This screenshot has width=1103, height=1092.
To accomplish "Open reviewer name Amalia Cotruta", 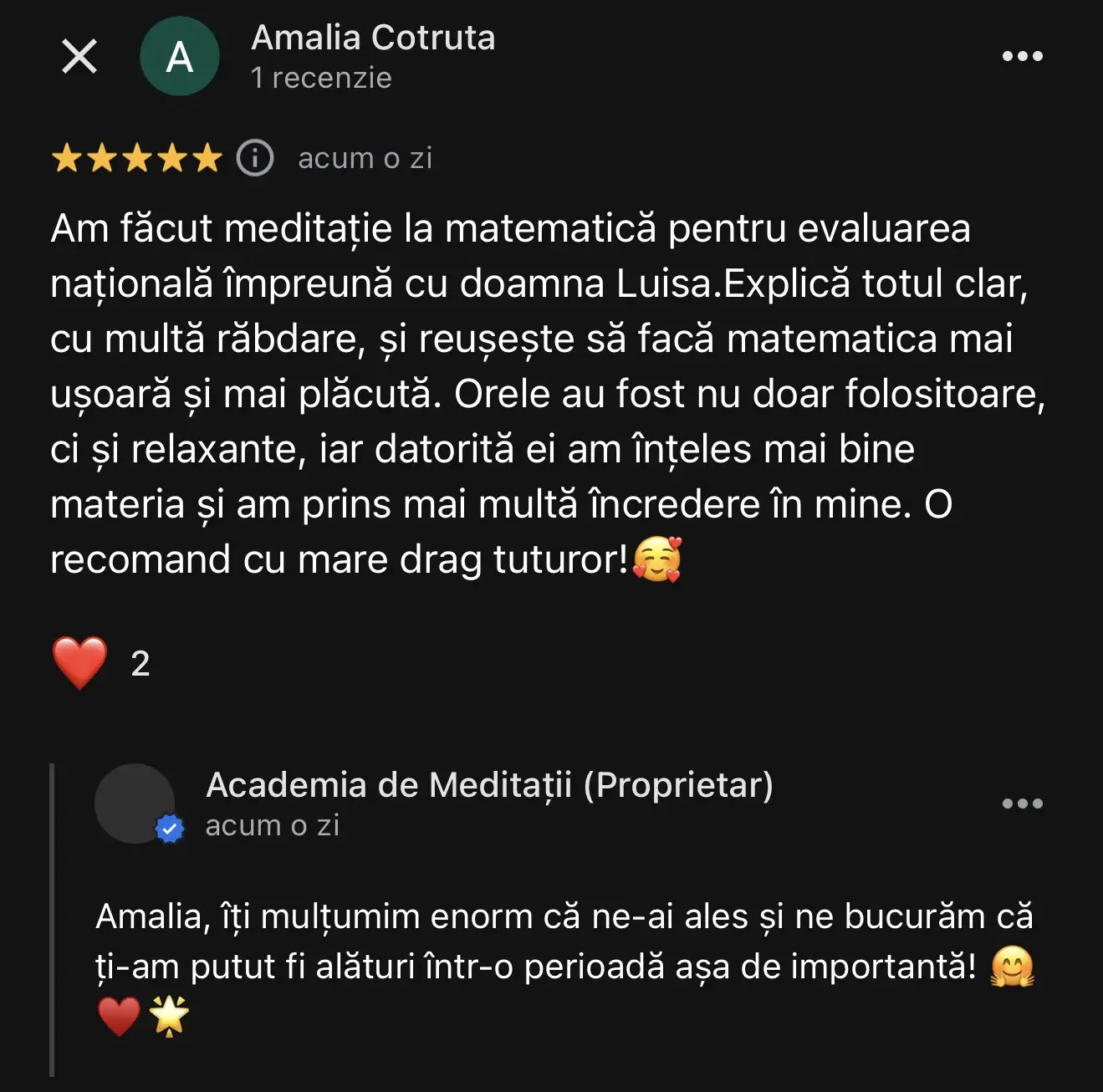I will tap(373, 38).
